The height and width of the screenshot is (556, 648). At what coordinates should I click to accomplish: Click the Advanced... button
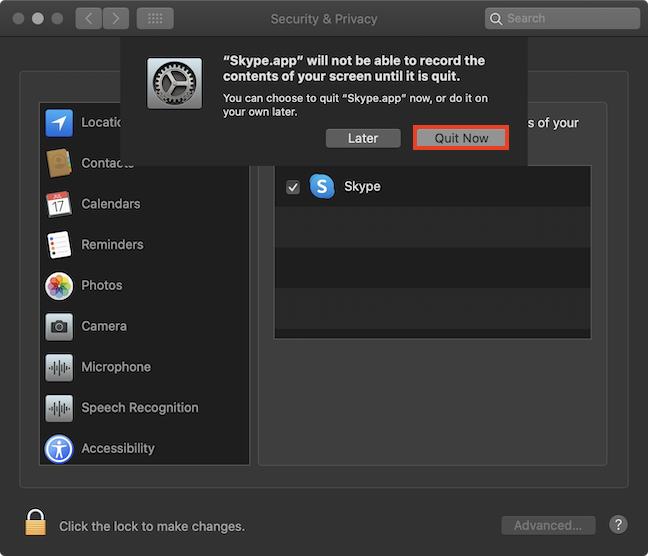[548, 525]
